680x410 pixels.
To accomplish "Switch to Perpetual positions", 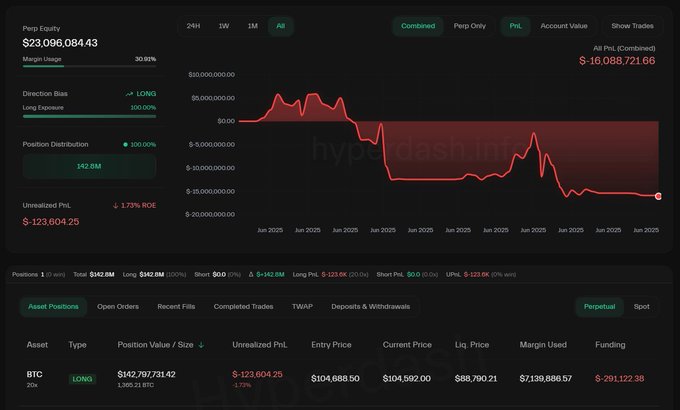I will point(599,307).
